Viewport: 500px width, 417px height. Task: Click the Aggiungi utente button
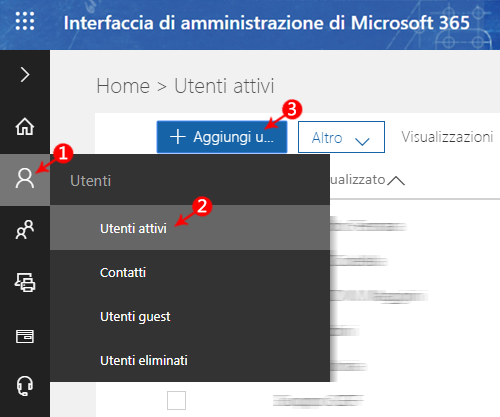pyautogui.click(x=222, y=137)
